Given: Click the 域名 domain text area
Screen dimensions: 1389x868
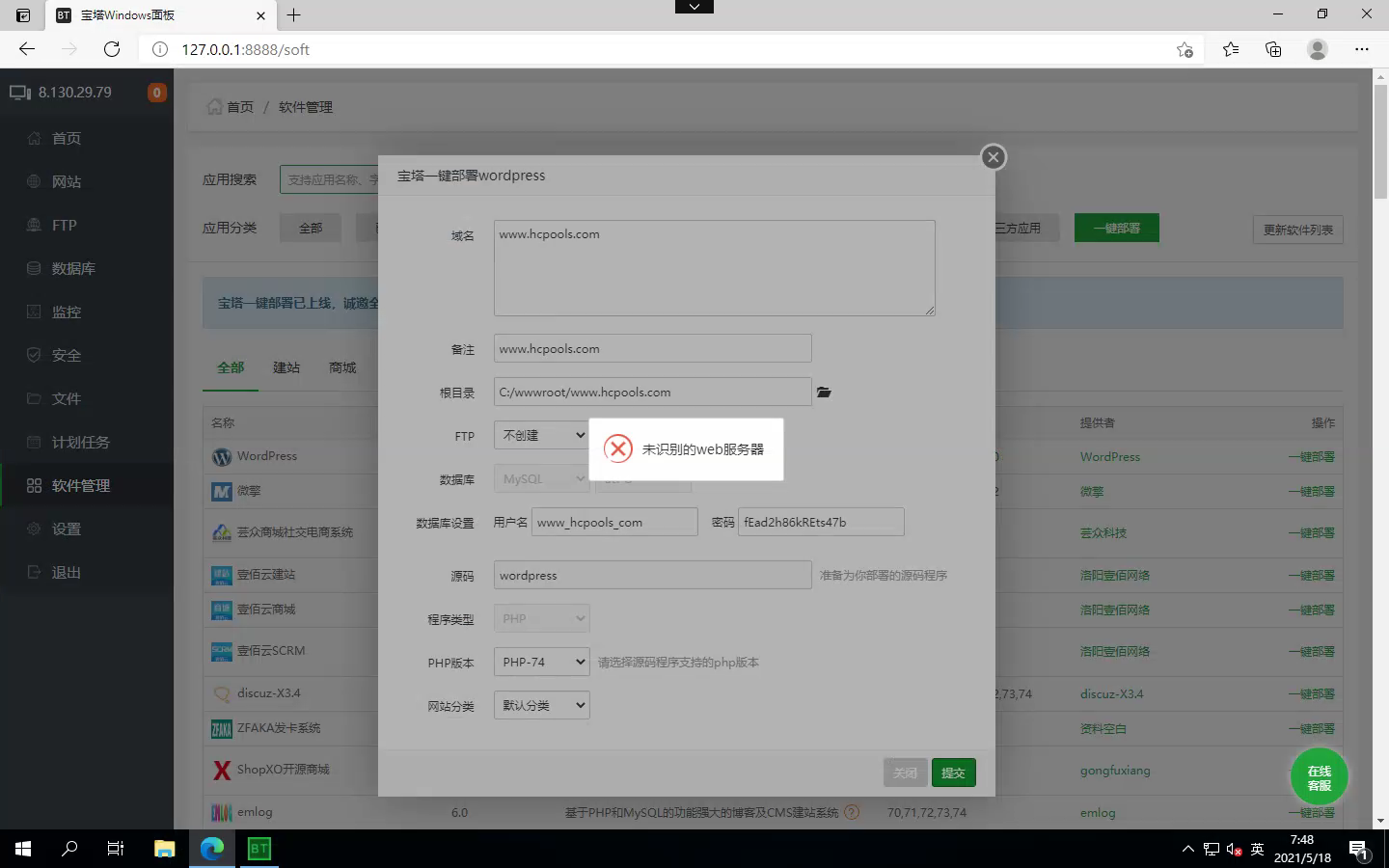Looking at the screenshot, I should 715,268.
